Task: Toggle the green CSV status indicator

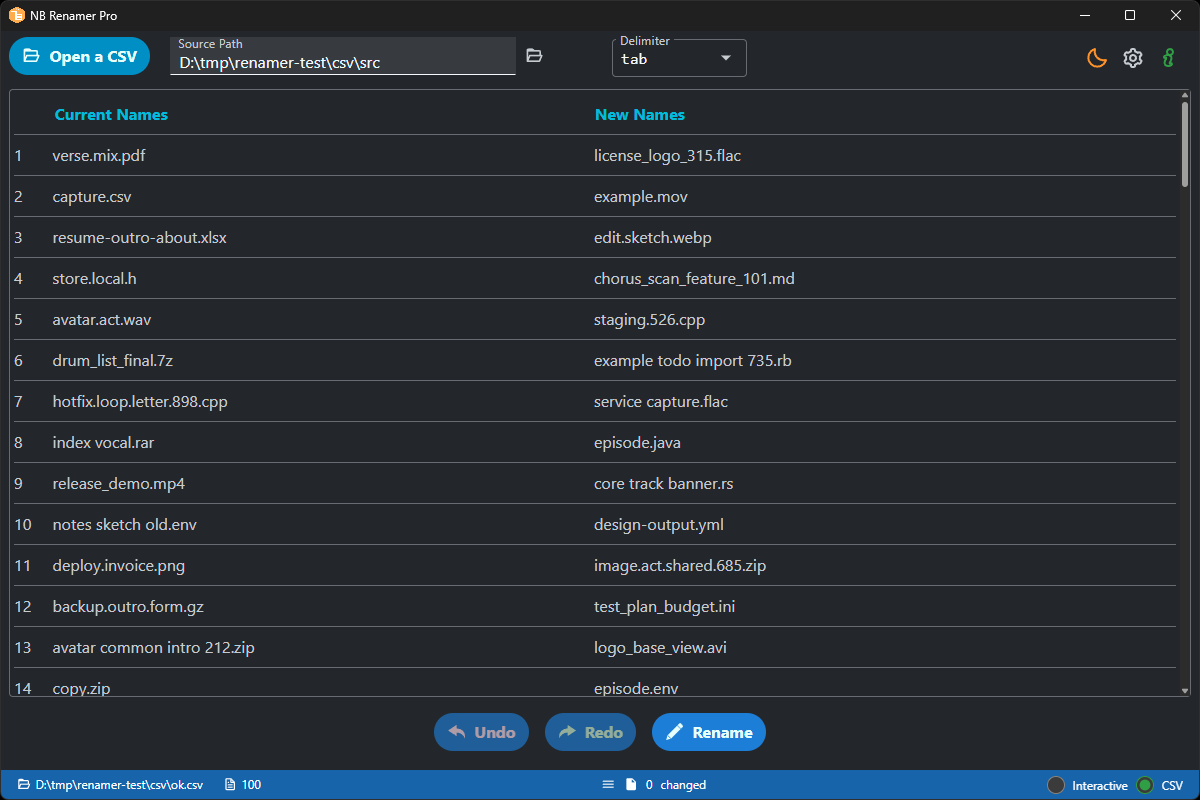Action: tap(1143, 785)
